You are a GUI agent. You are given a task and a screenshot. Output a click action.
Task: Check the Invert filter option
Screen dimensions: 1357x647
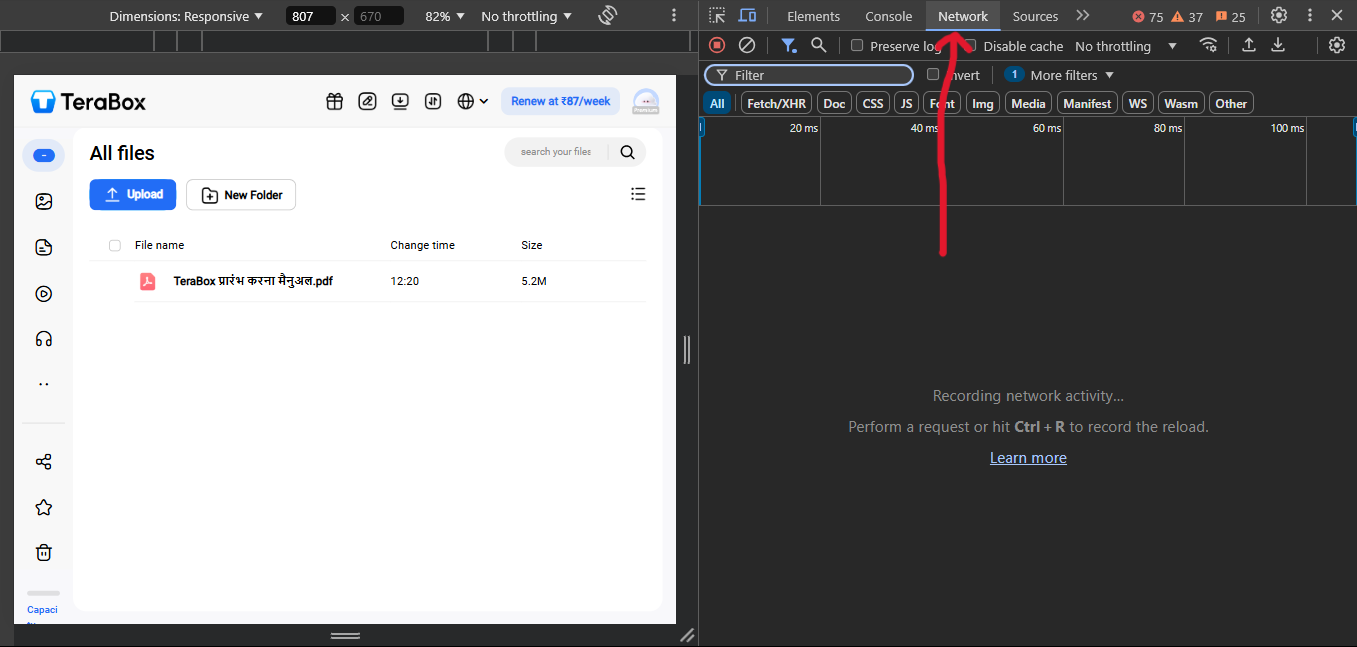932,74
